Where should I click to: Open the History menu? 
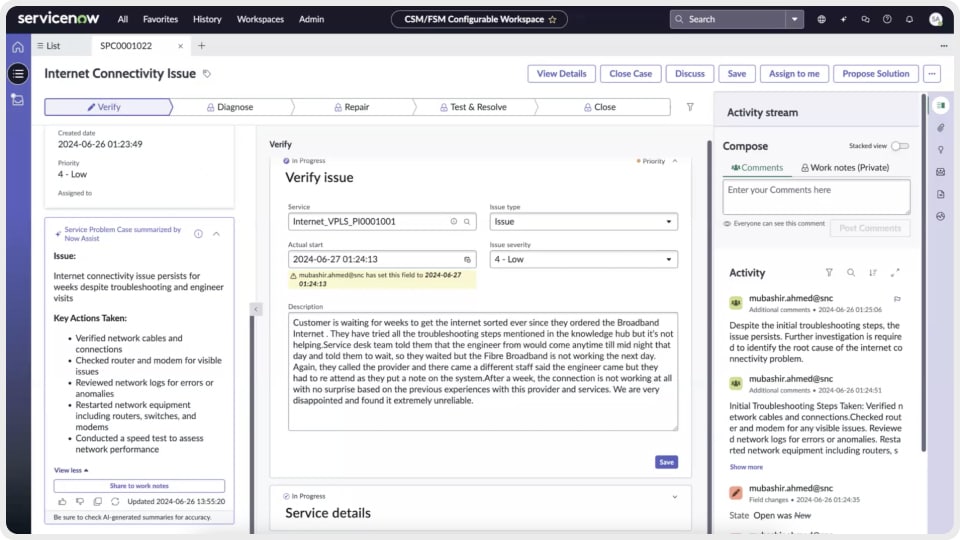click(207, 19)
